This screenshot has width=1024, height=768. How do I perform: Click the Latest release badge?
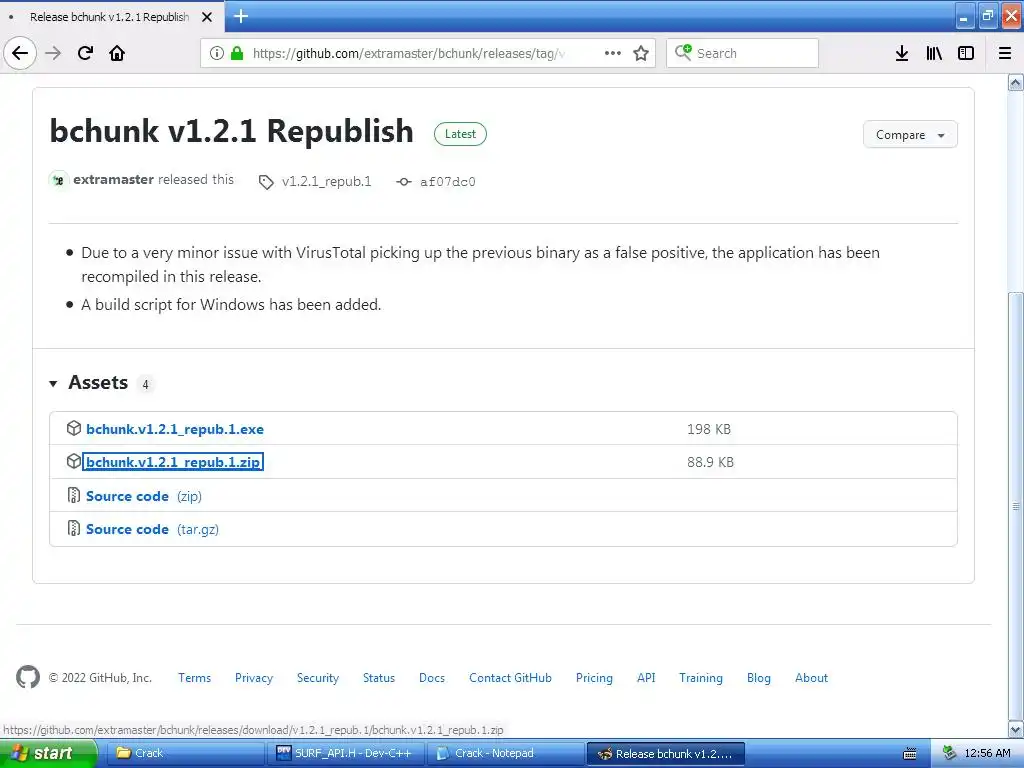tap(460, 134)
